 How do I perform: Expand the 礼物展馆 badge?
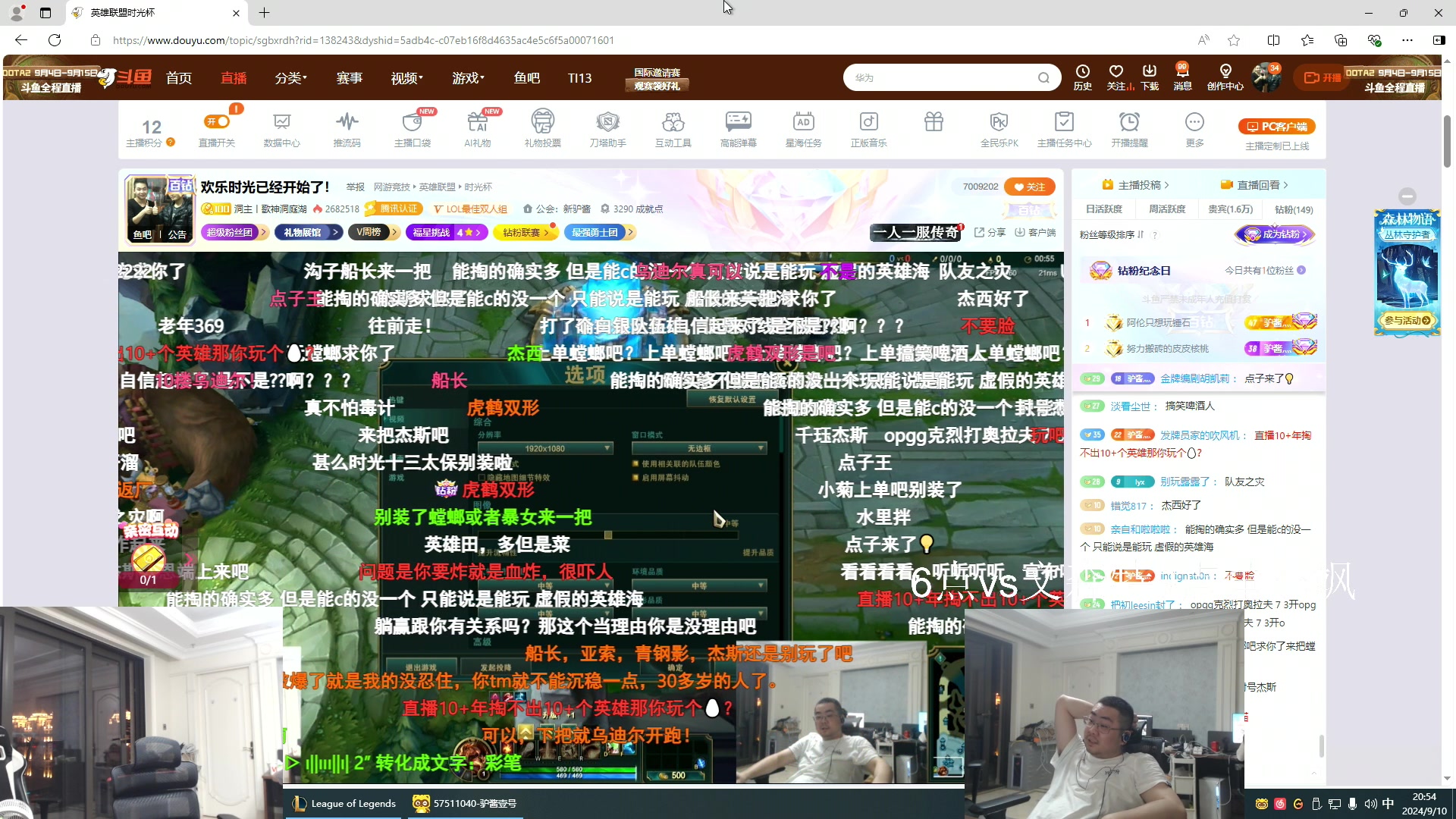(x=308, y=232)
